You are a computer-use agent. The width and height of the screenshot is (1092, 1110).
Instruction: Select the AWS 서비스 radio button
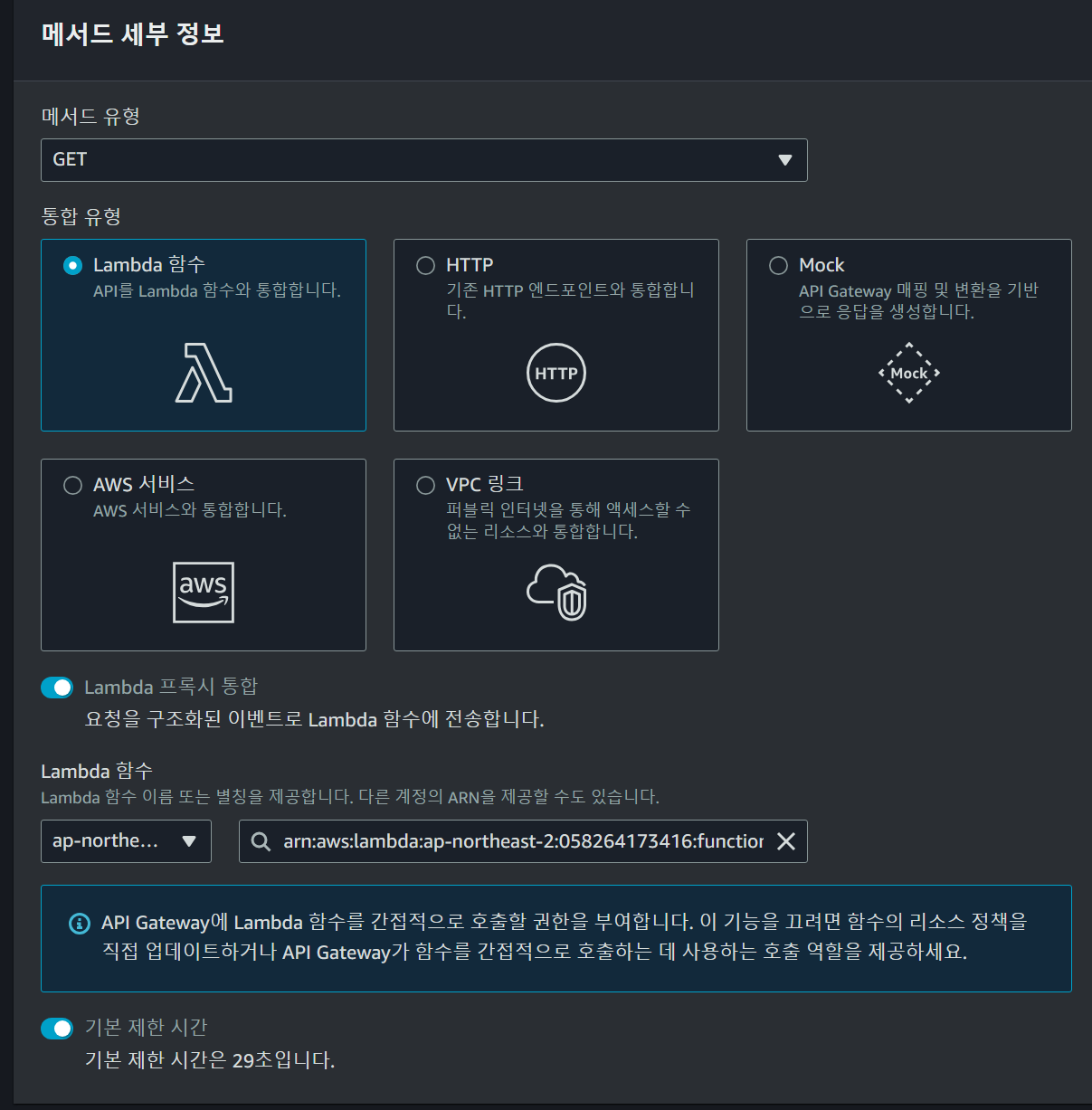coord(72,485)
